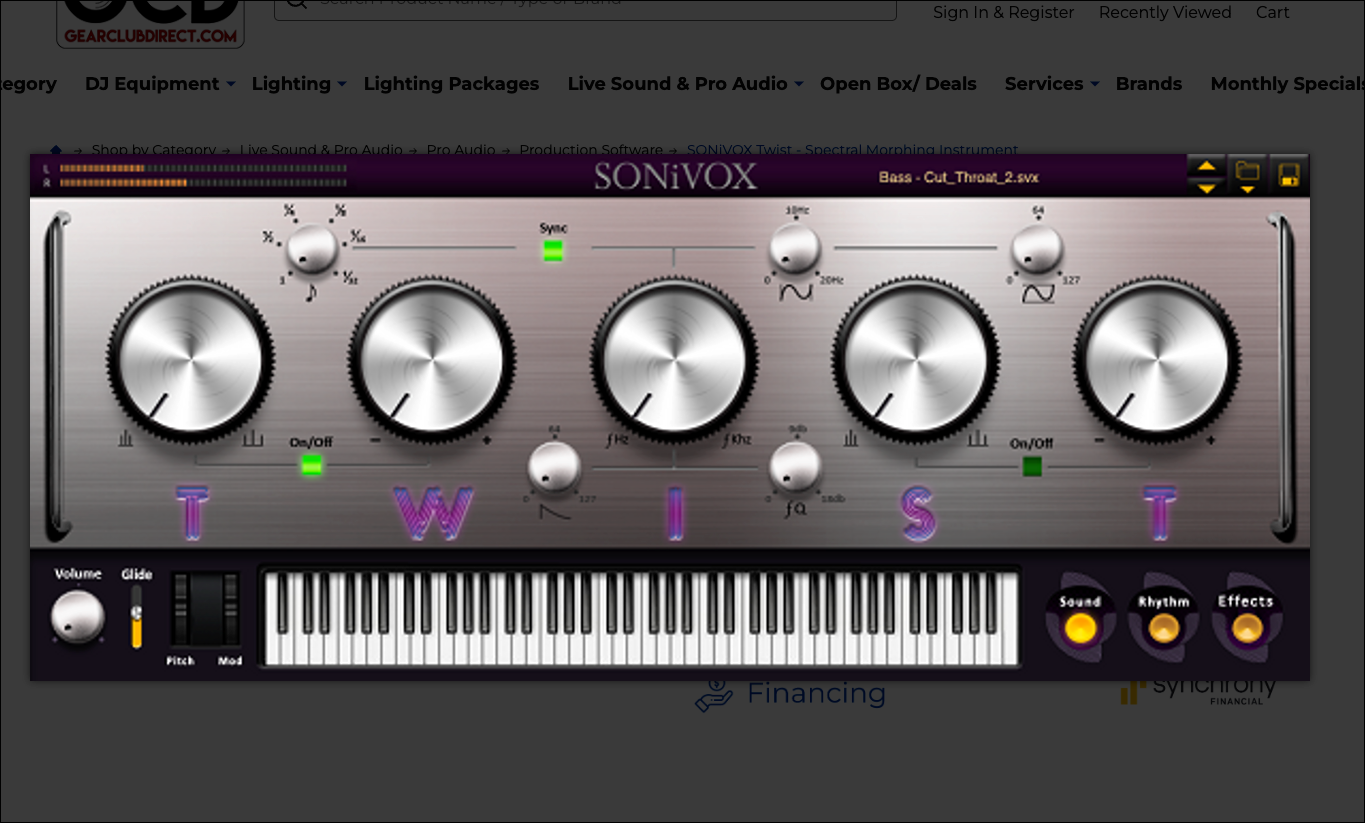Click the SONiVOX title text
The width and height of the screenshot is (1365, 823).
pyautogui.click(x=676, y=177)
